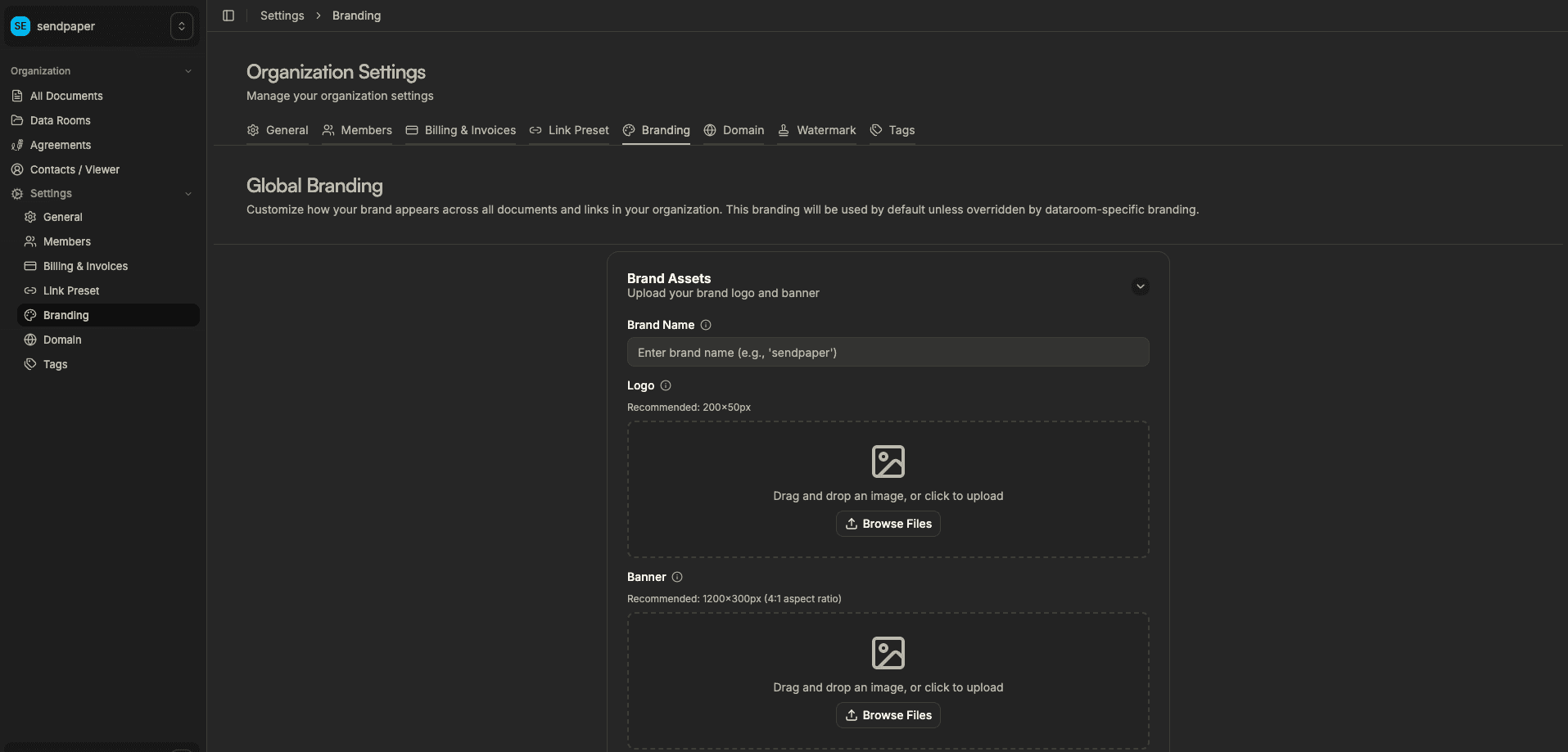Screen dimensions: 1568x752
Task: Collapse the Brand Assets section chevron
Action: [1141, 286]
